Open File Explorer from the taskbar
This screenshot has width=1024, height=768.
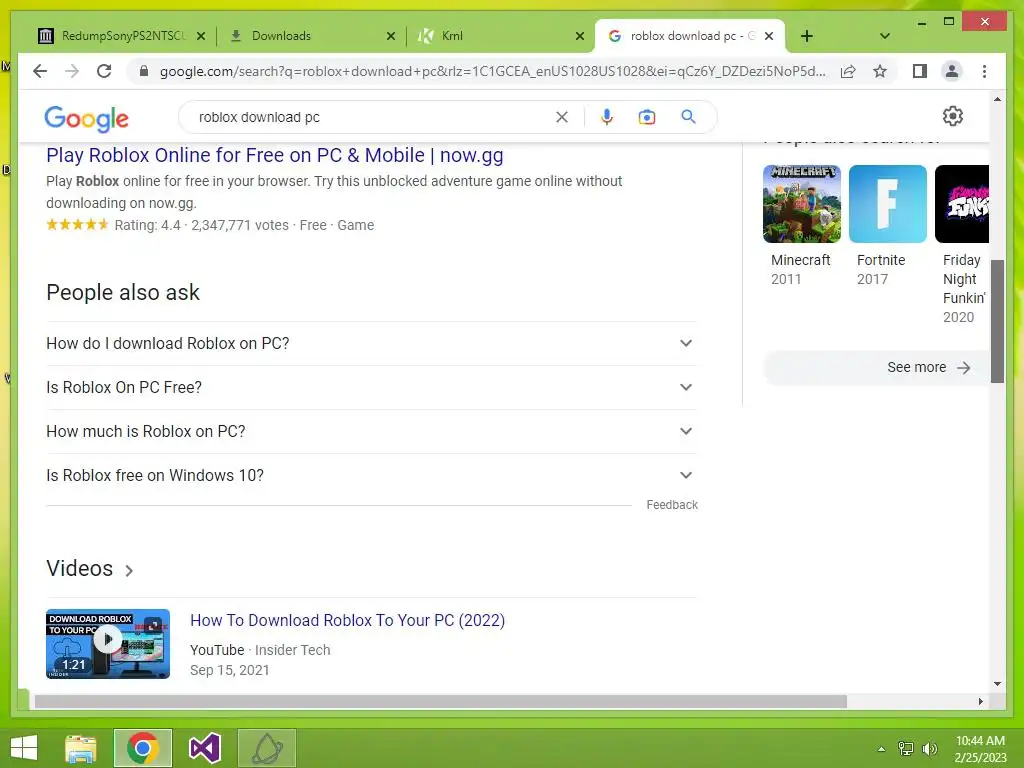(81, 748)
